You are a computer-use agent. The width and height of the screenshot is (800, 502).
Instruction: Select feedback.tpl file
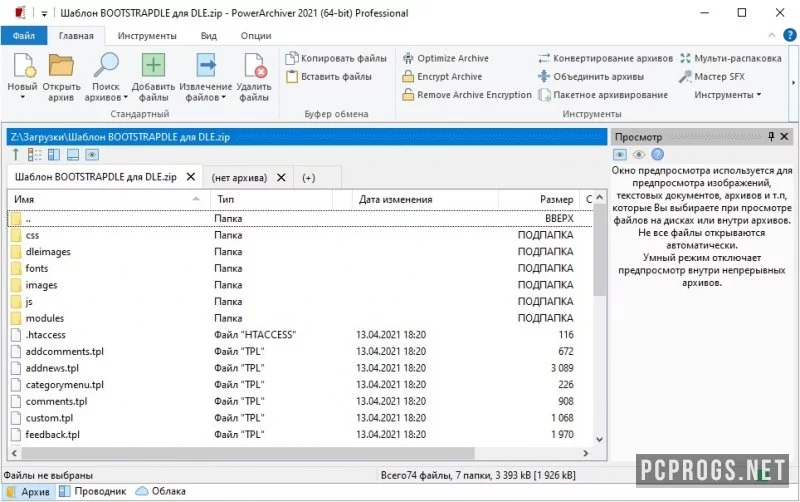click(300, 435)
